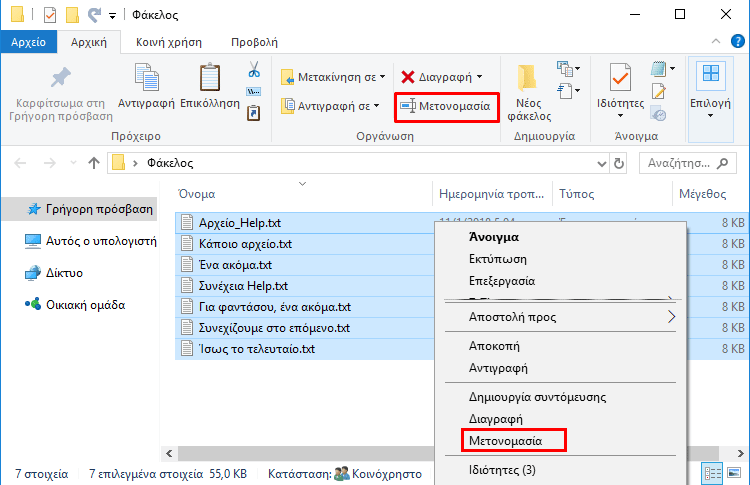Click the Edit pencil icon in Open group
The height and width of the screenshot is (485, 750).
[x=659, y=91]
